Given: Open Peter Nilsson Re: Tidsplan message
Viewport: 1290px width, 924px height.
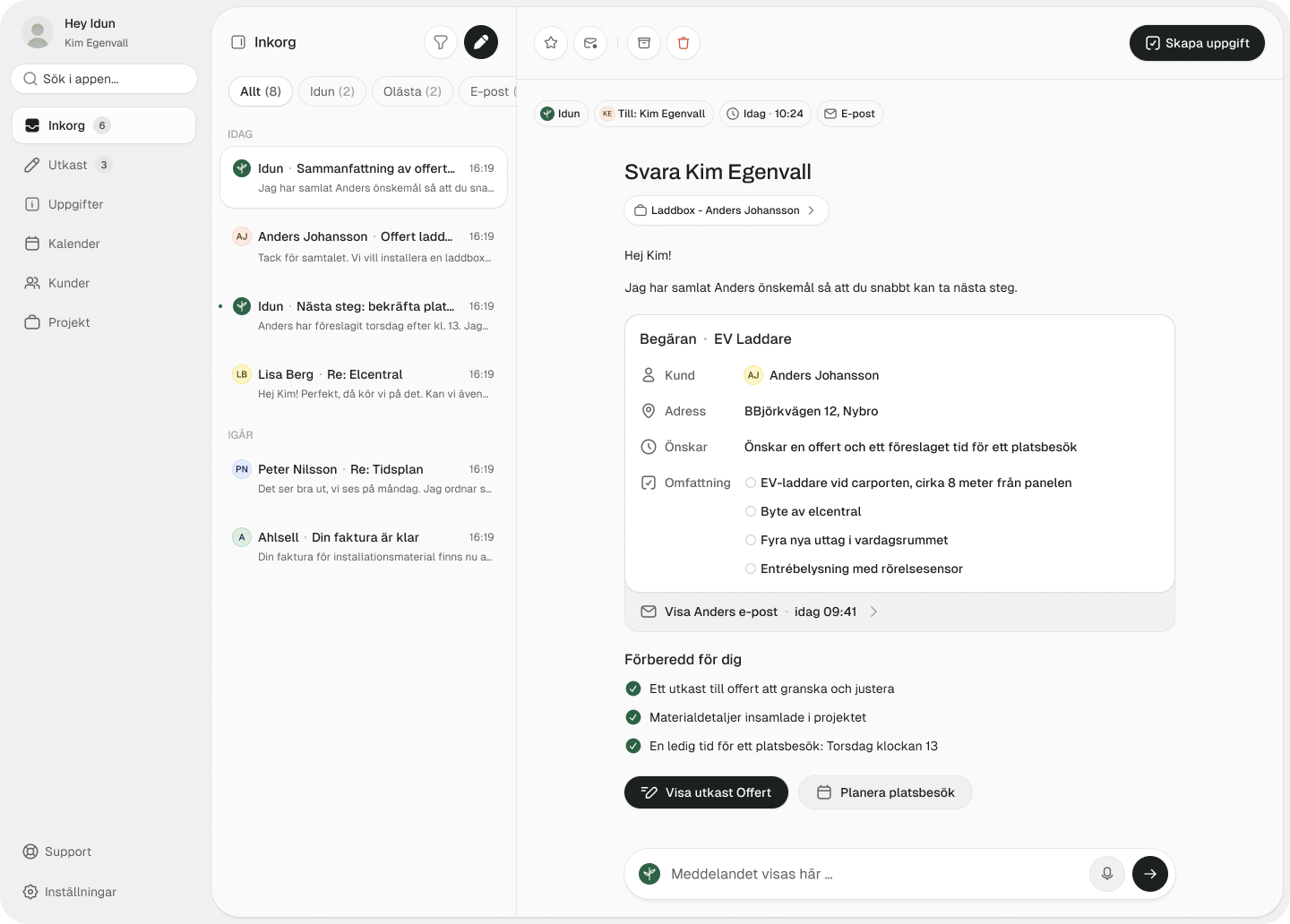Looking at the screenshot, I should (364, 478).
